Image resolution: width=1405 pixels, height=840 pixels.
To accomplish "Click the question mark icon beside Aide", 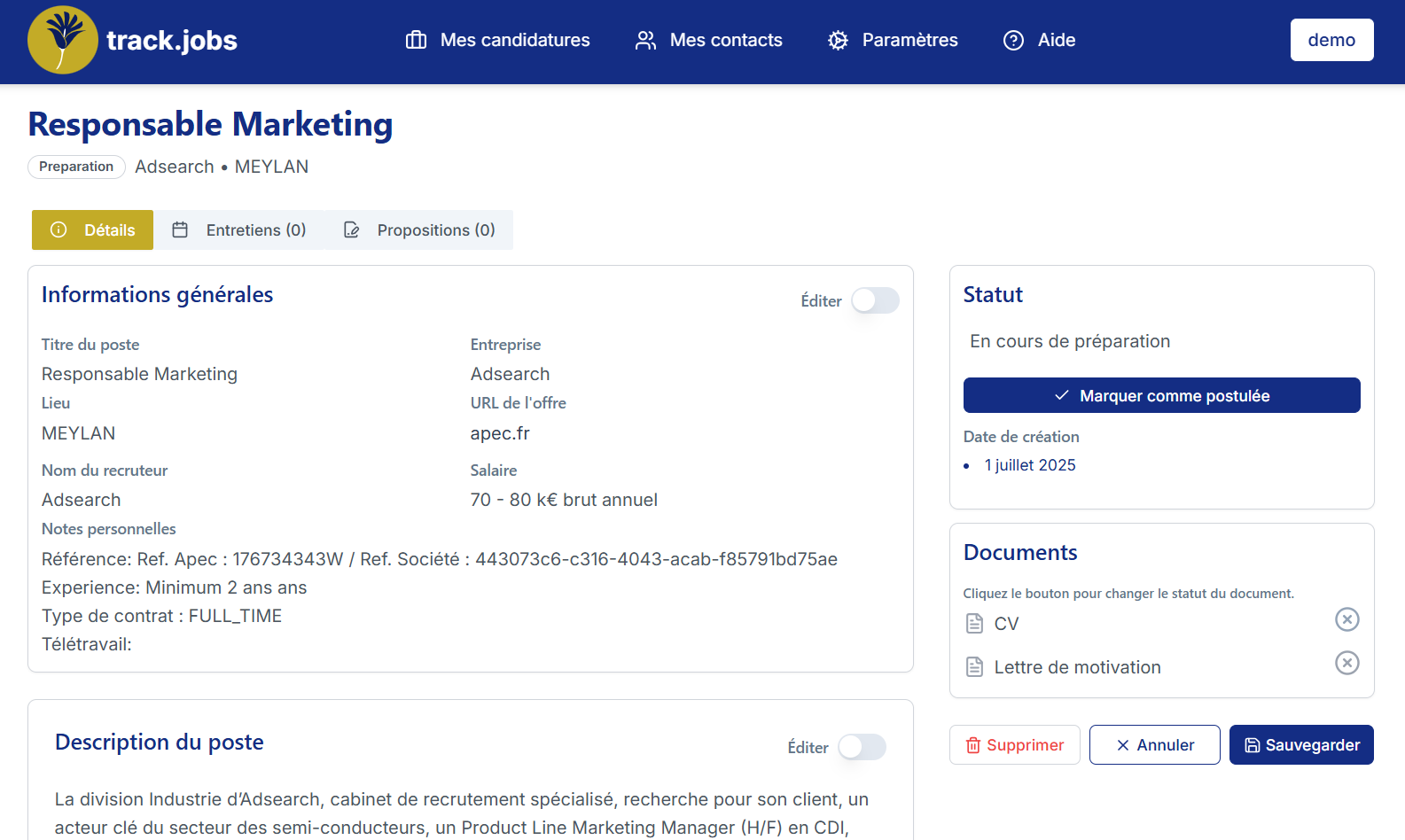I will click(x=1013, y=40).
